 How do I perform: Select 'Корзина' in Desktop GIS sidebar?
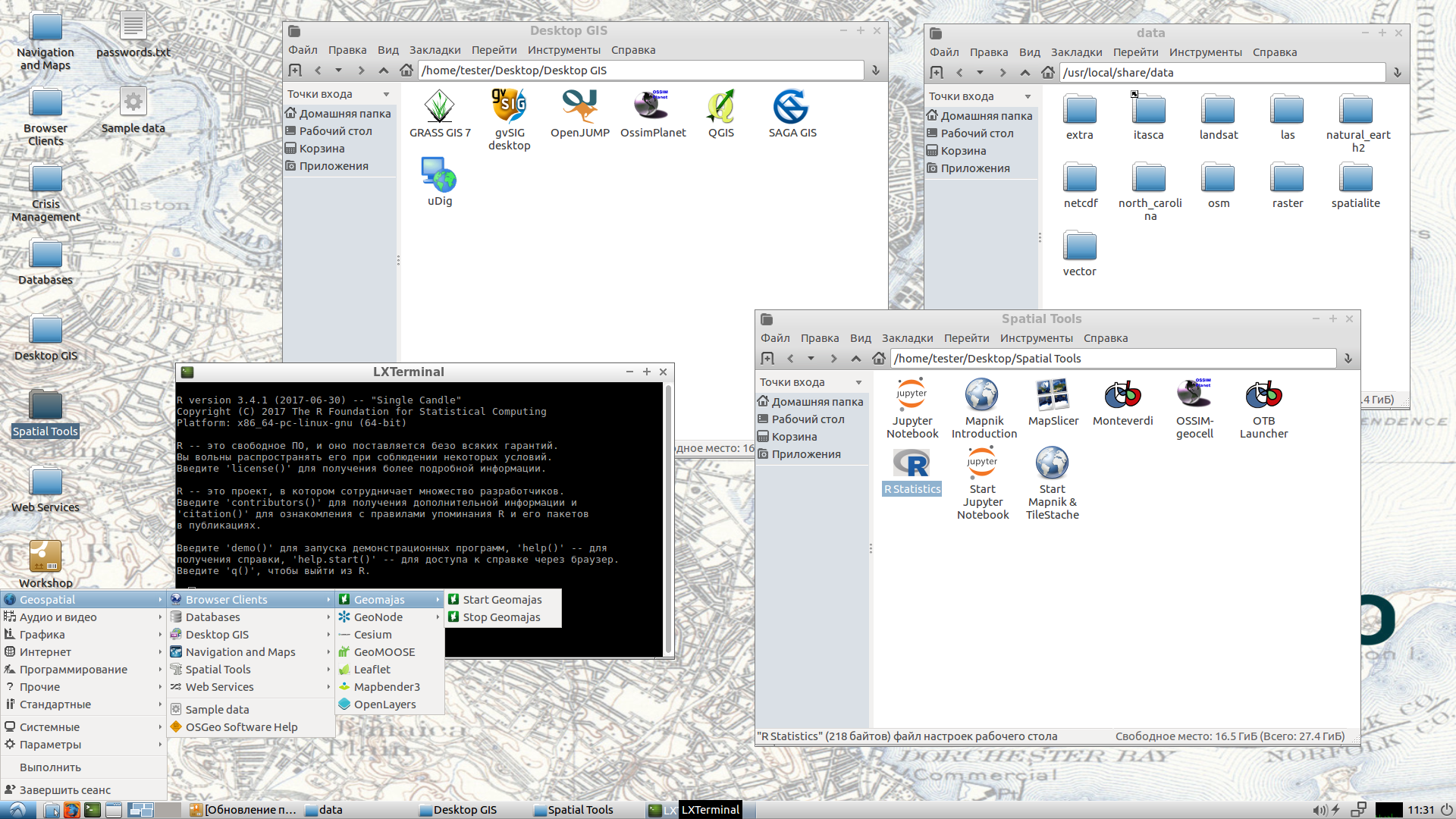pos(339,149)
